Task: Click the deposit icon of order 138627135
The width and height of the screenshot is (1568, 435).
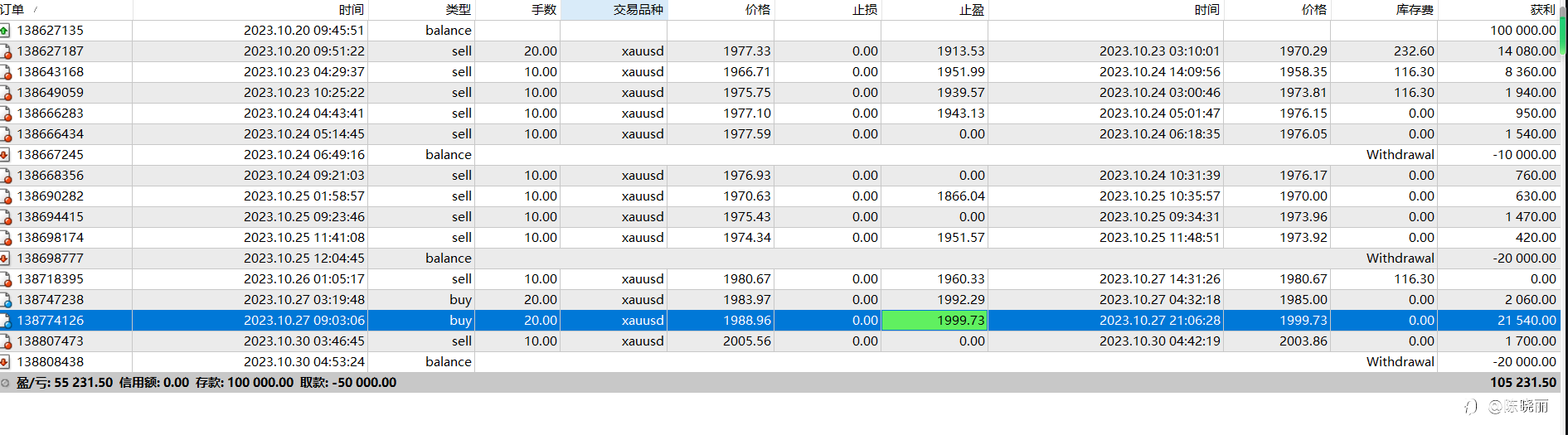Action: point(5,31)
